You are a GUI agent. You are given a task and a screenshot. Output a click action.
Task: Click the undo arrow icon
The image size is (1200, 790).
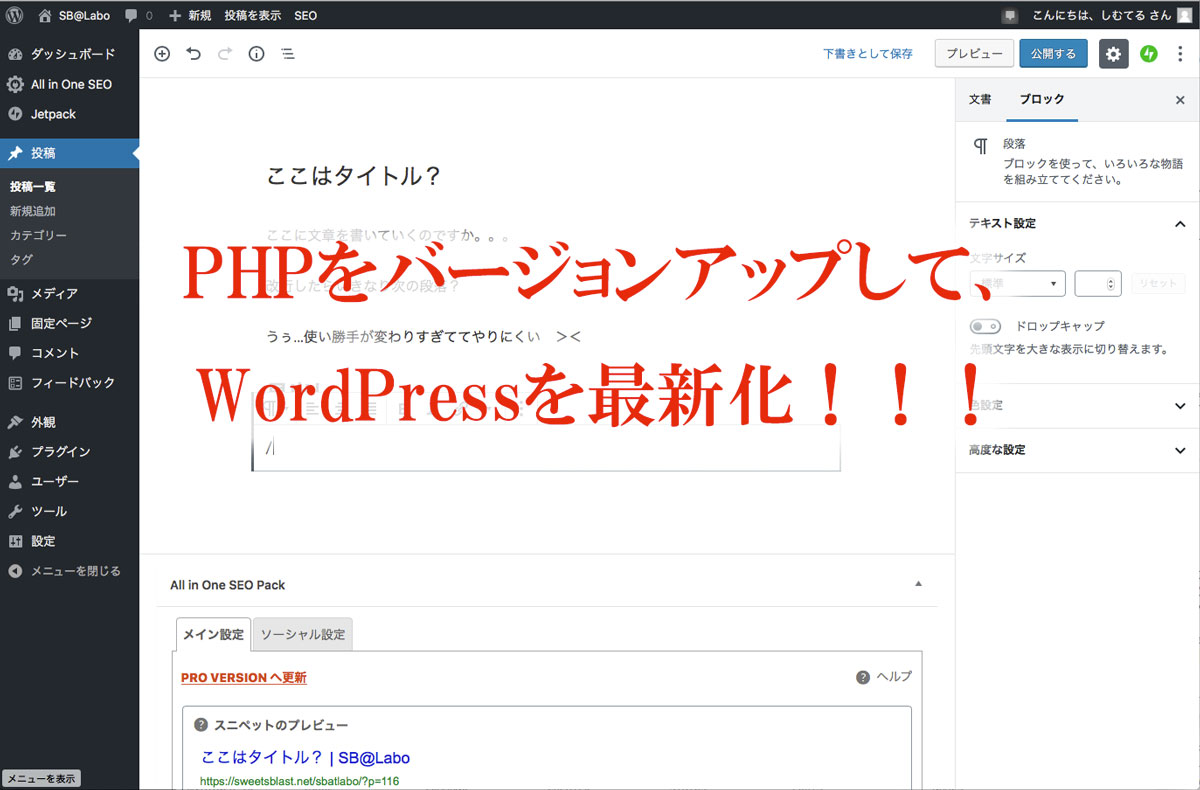click(194, 54)
